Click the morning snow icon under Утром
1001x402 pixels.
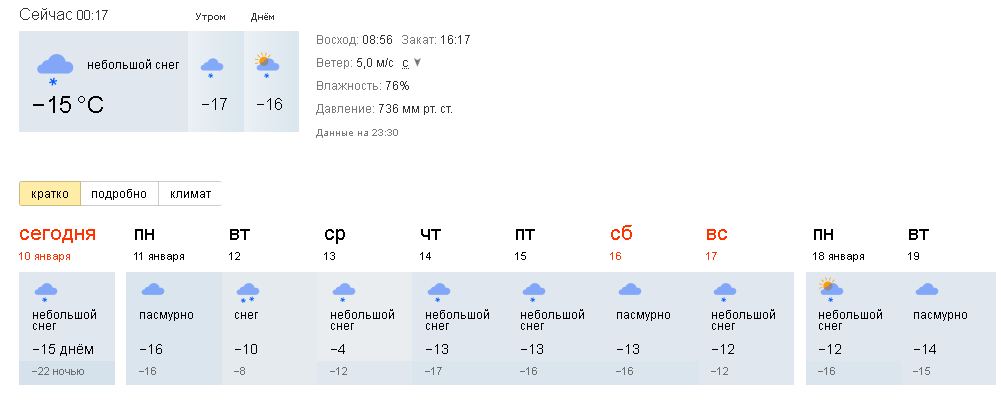212,68
